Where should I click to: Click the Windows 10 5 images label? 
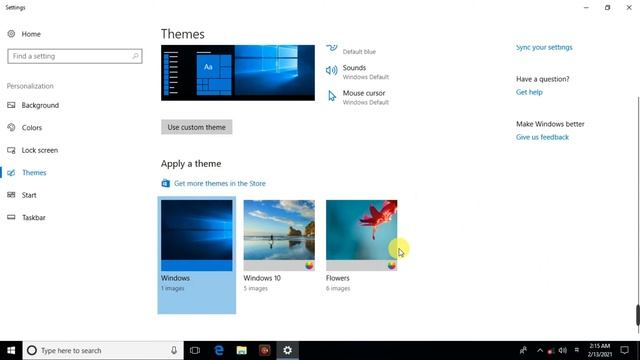(256, 289)
